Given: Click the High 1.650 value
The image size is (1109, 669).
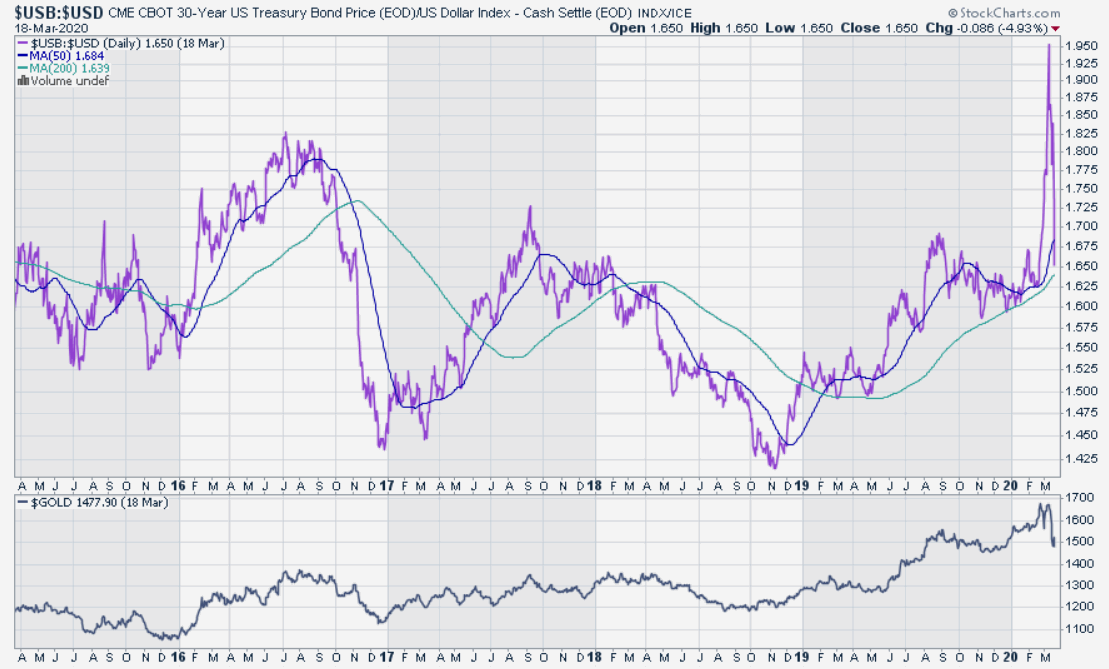Looking at the screenshot, I should (724, 28).
